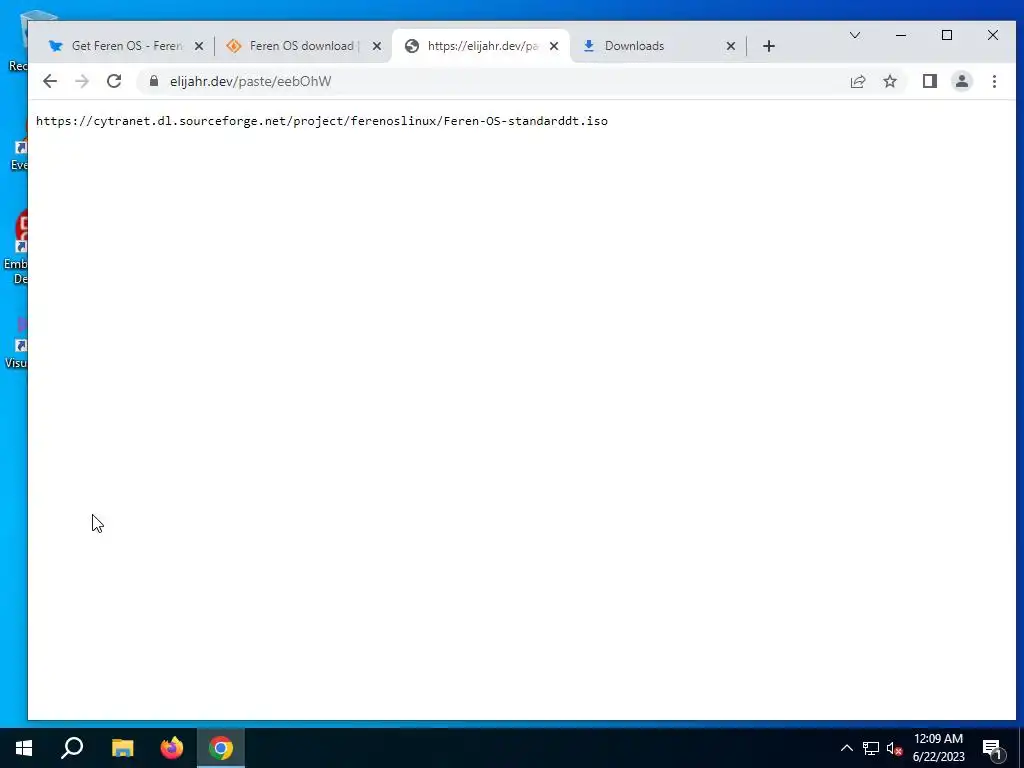
Task: Open Windows taskbar search
Action: coord(72,748)
